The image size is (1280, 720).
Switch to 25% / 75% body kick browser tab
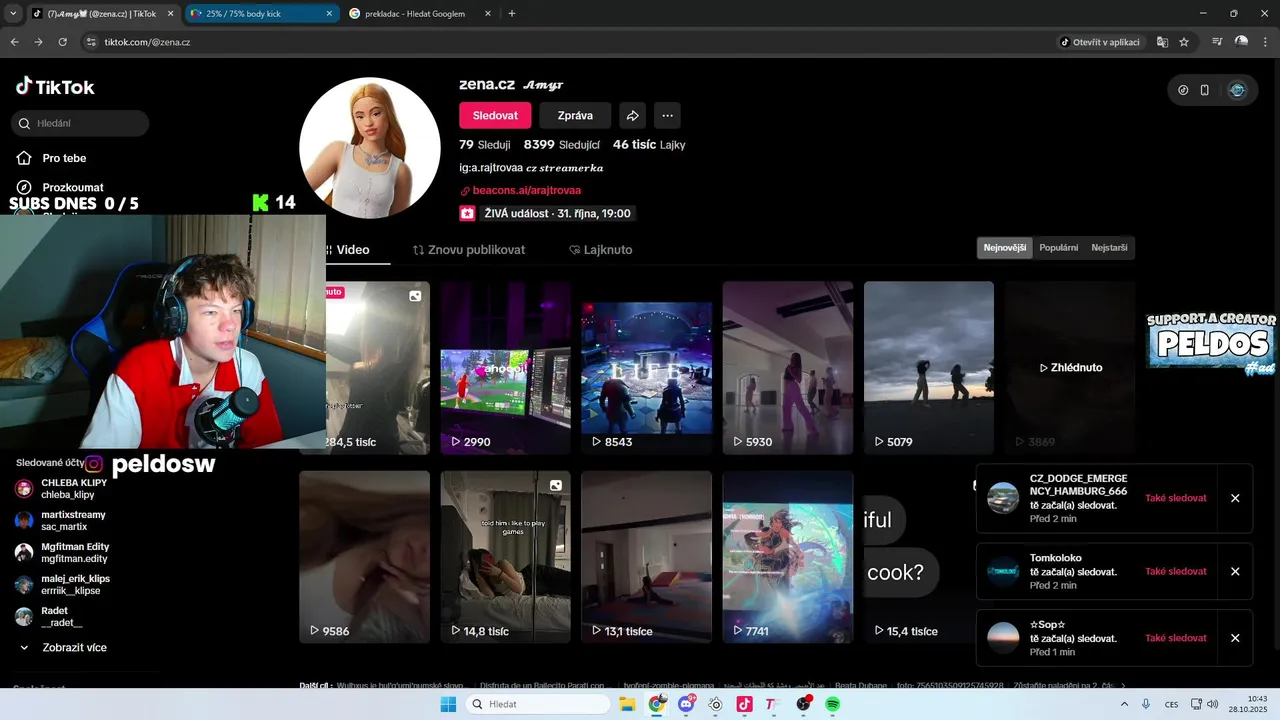tap(260, 14)
